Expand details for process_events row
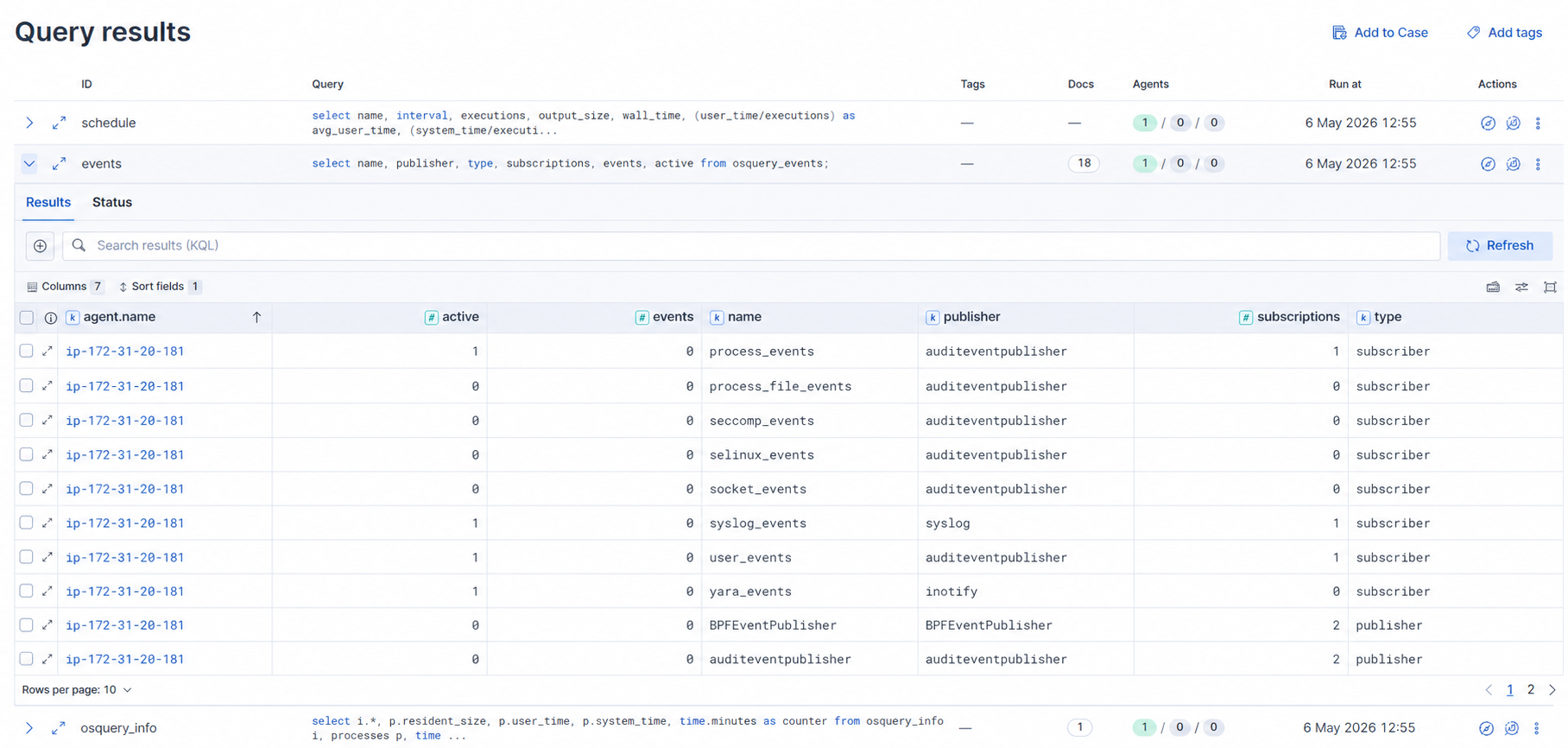The image size is (1568, 748). (47, 352)
